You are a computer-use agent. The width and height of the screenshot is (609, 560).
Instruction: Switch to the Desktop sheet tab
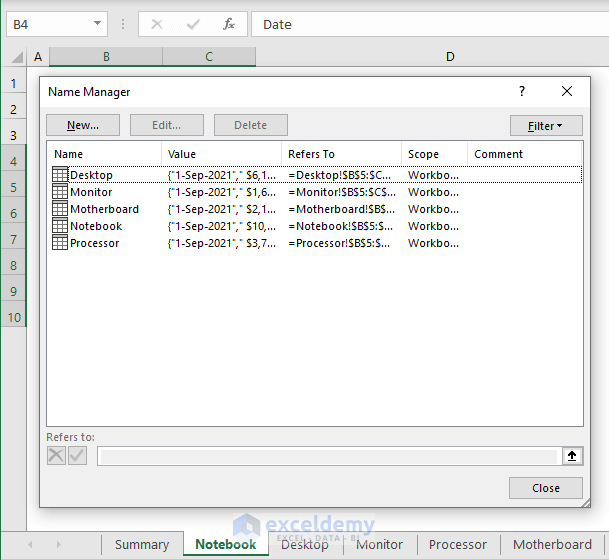click(x=305, y=544)
